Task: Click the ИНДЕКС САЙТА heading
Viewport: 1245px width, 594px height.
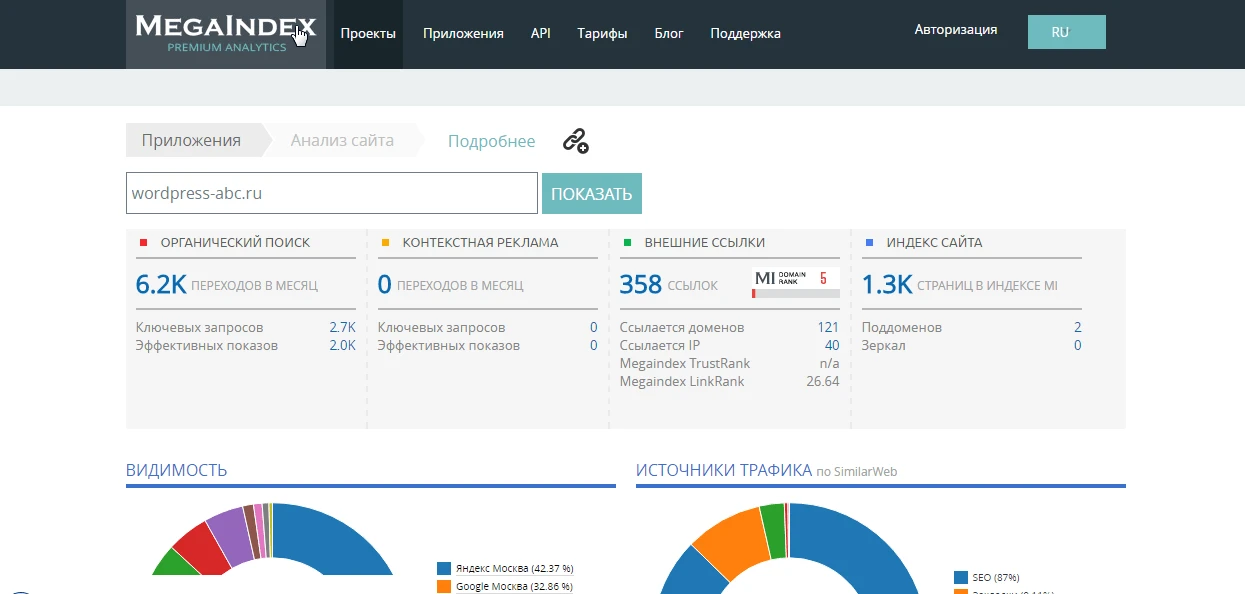Action: (x=934, y=242)
